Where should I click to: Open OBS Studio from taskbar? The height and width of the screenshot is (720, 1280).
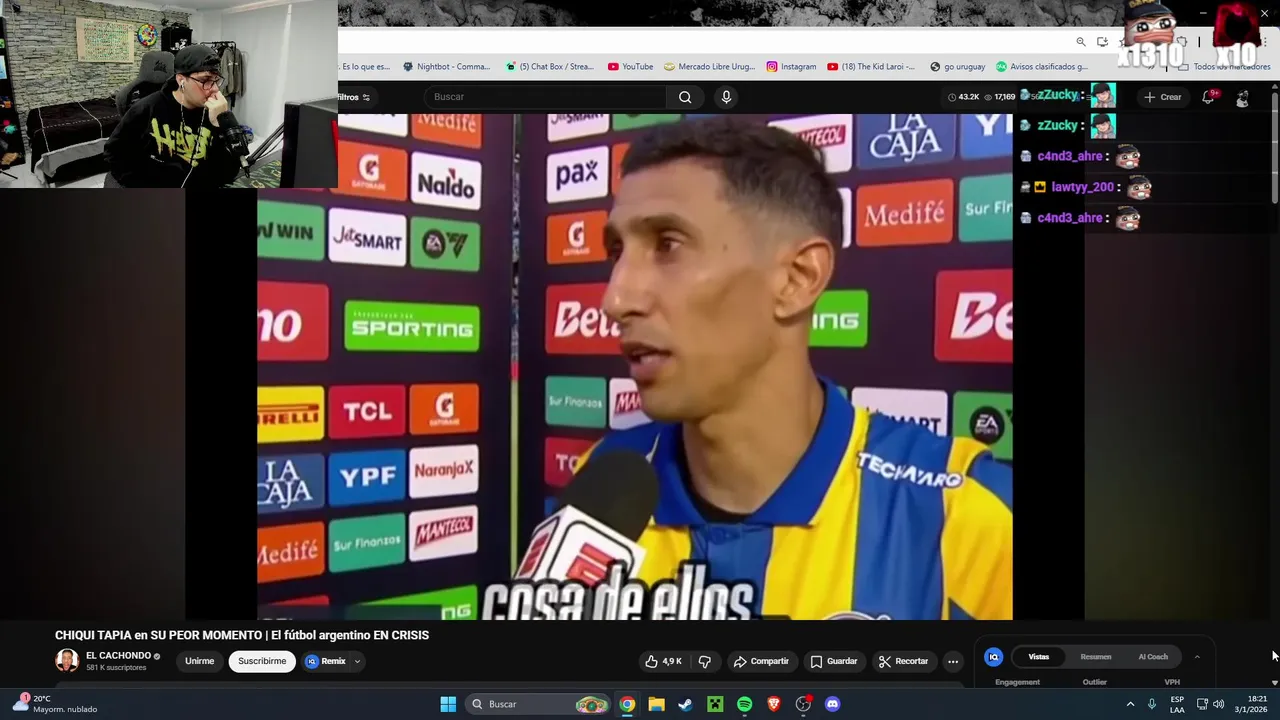pos(803,704)
